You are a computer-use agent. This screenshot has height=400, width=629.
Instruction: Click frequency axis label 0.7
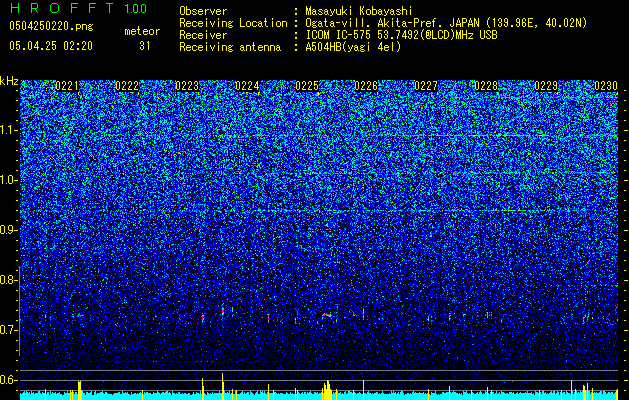[9, 330]
